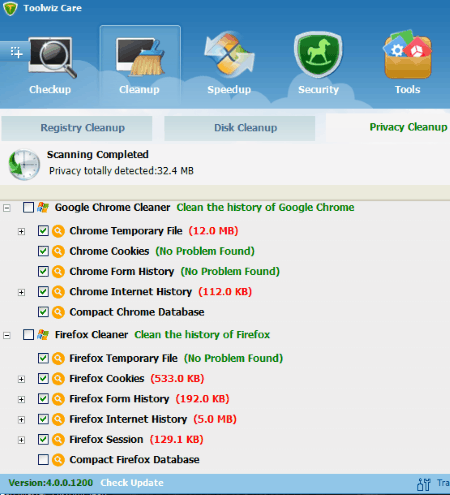Click the Firefox Session search icon
This screenshot has width=450, height=495.
(x=58, y=439)
